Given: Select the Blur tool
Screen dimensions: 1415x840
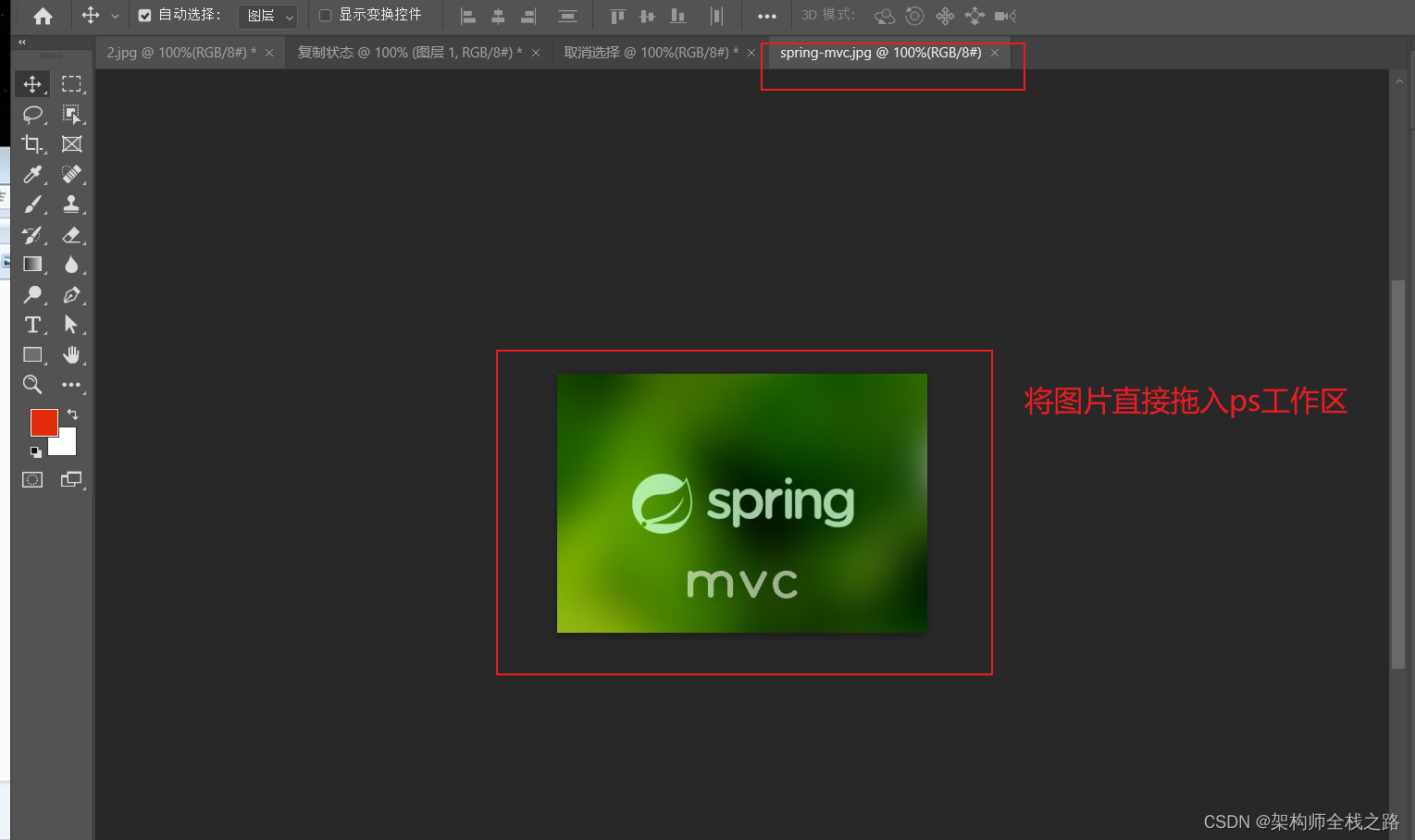Looking at the screenshot, I should [x=71, y=265].
